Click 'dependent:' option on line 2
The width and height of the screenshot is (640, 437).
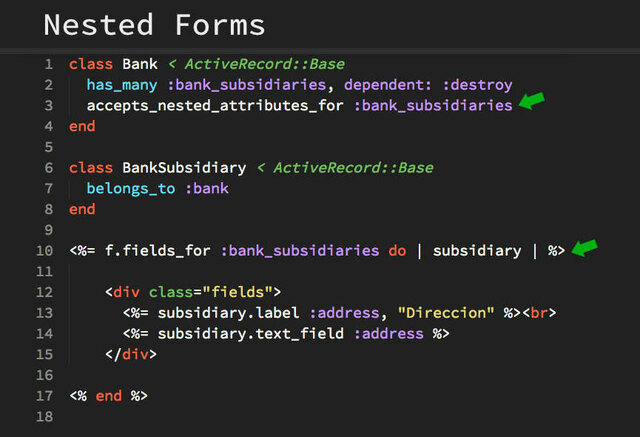[x=388, y=85]
